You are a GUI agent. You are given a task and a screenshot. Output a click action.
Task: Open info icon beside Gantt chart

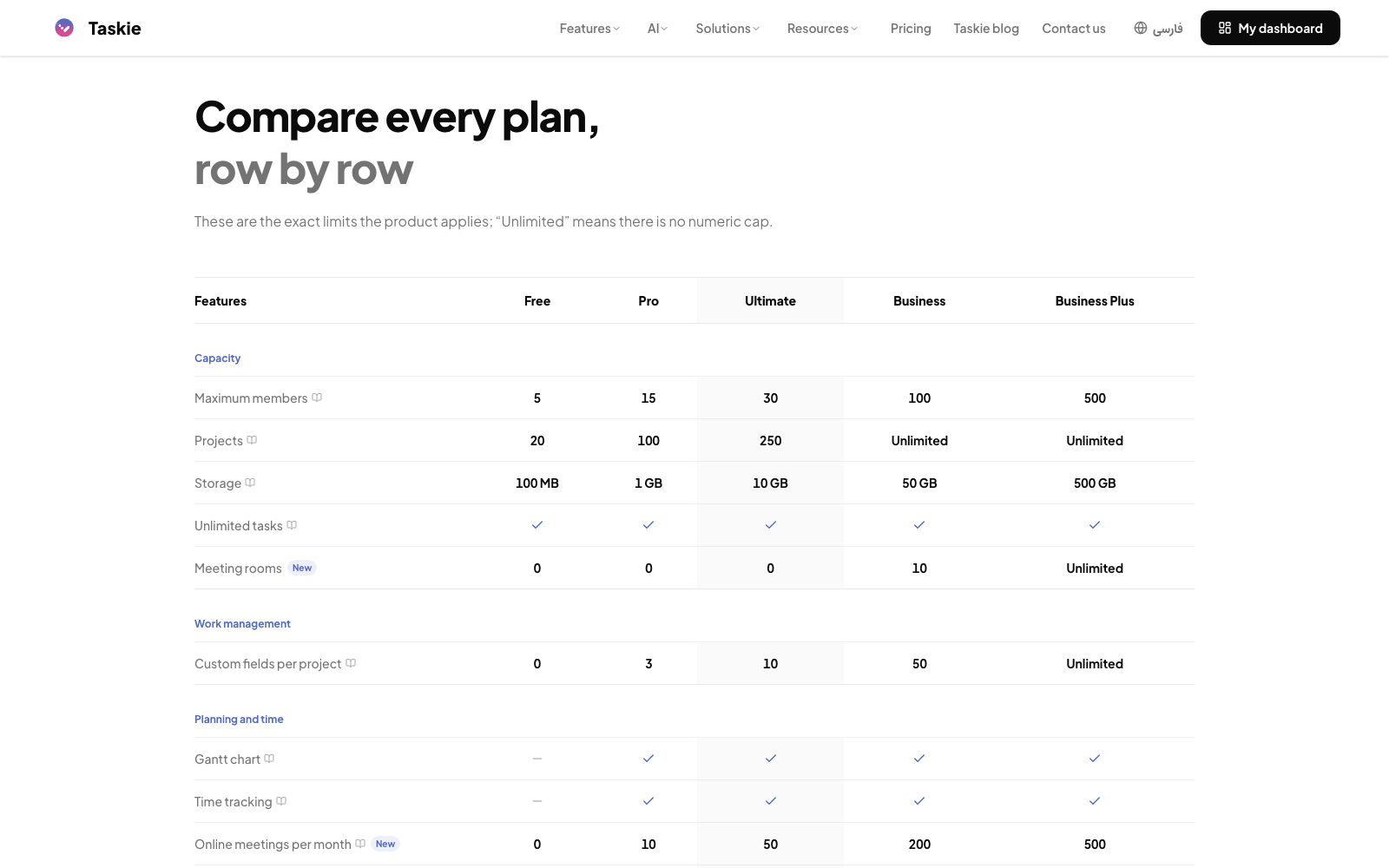tap(269, 759)
